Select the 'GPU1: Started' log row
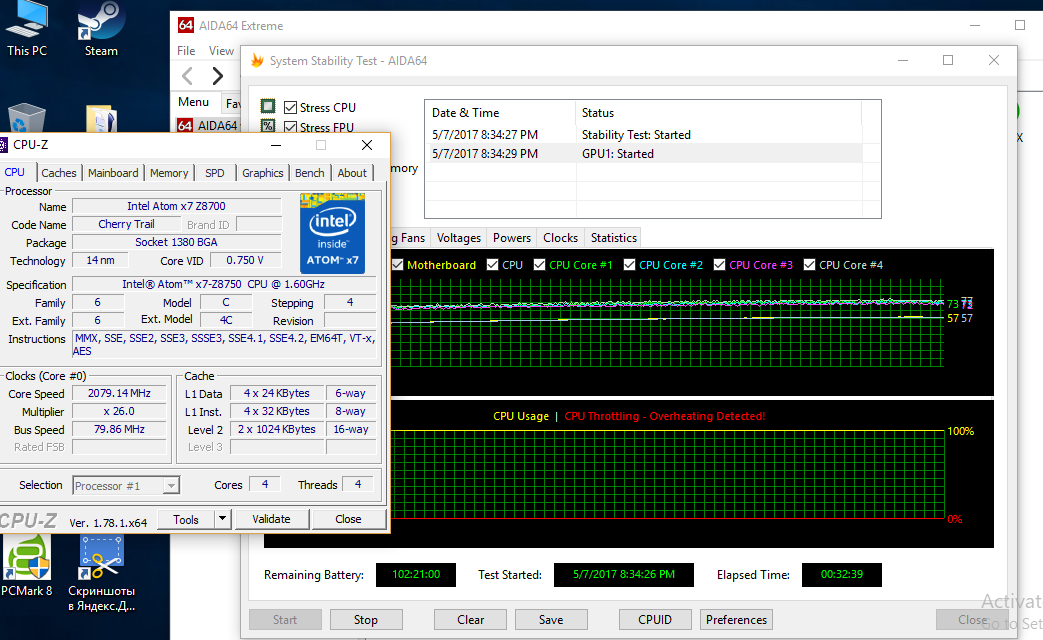 click(644, 154)
